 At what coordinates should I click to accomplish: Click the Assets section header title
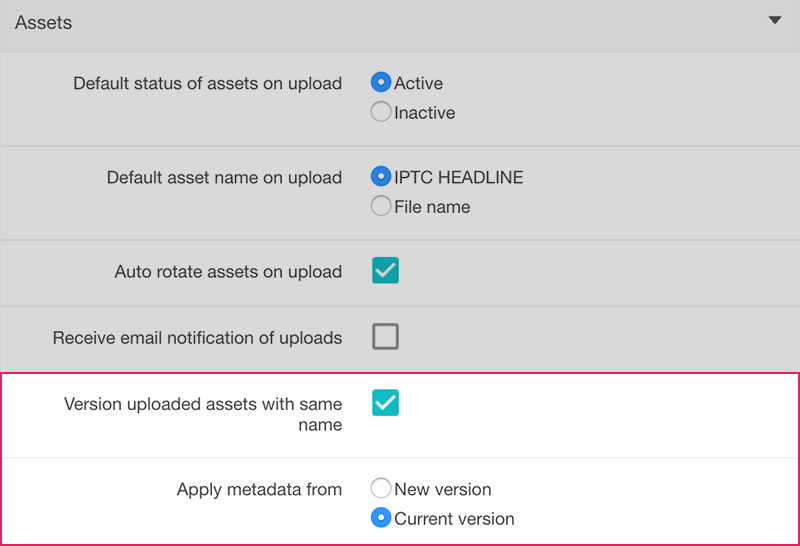43,22
